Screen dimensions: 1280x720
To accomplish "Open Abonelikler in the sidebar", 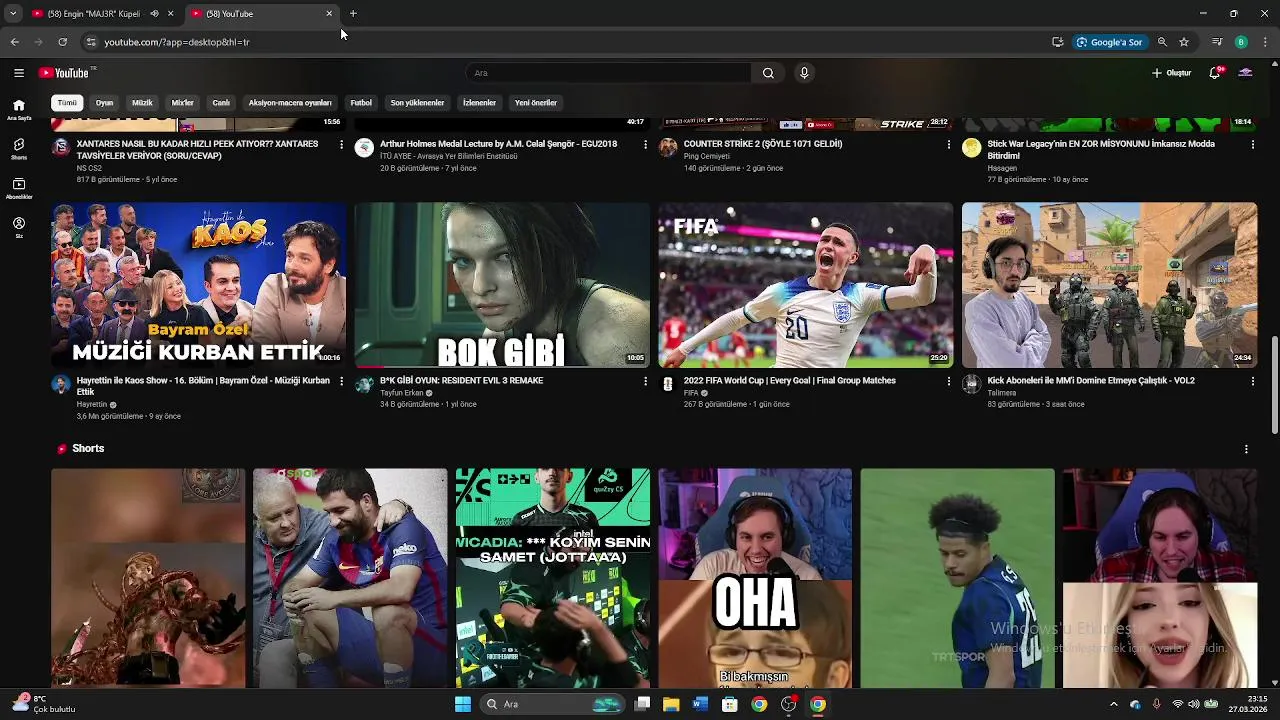I will 19,189.
